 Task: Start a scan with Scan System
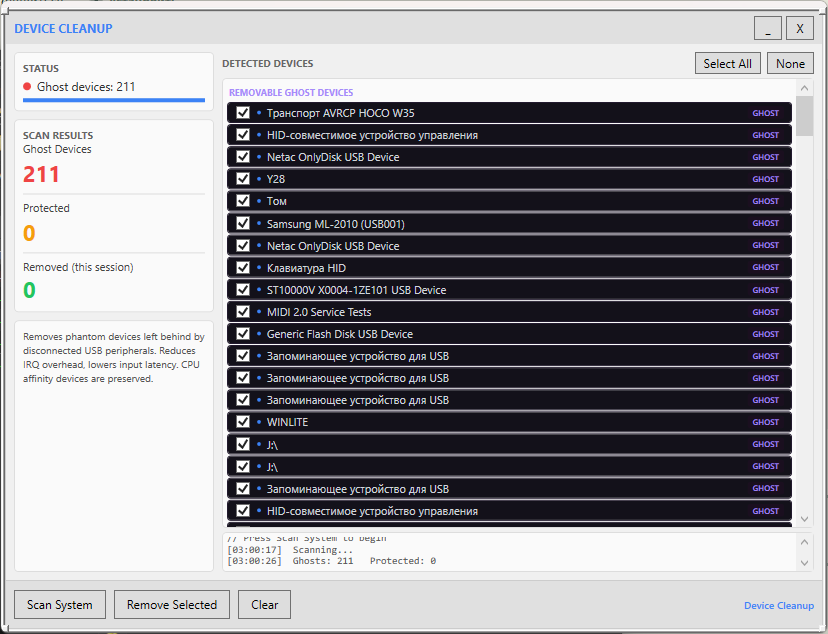pyautogui.click(x=59, y=605)
